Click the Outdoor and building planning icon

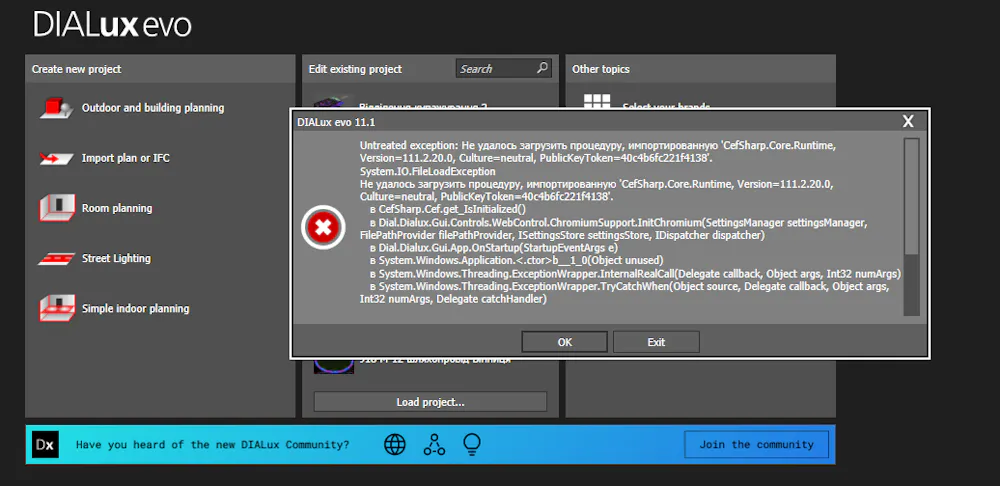[x=57, y=108]
